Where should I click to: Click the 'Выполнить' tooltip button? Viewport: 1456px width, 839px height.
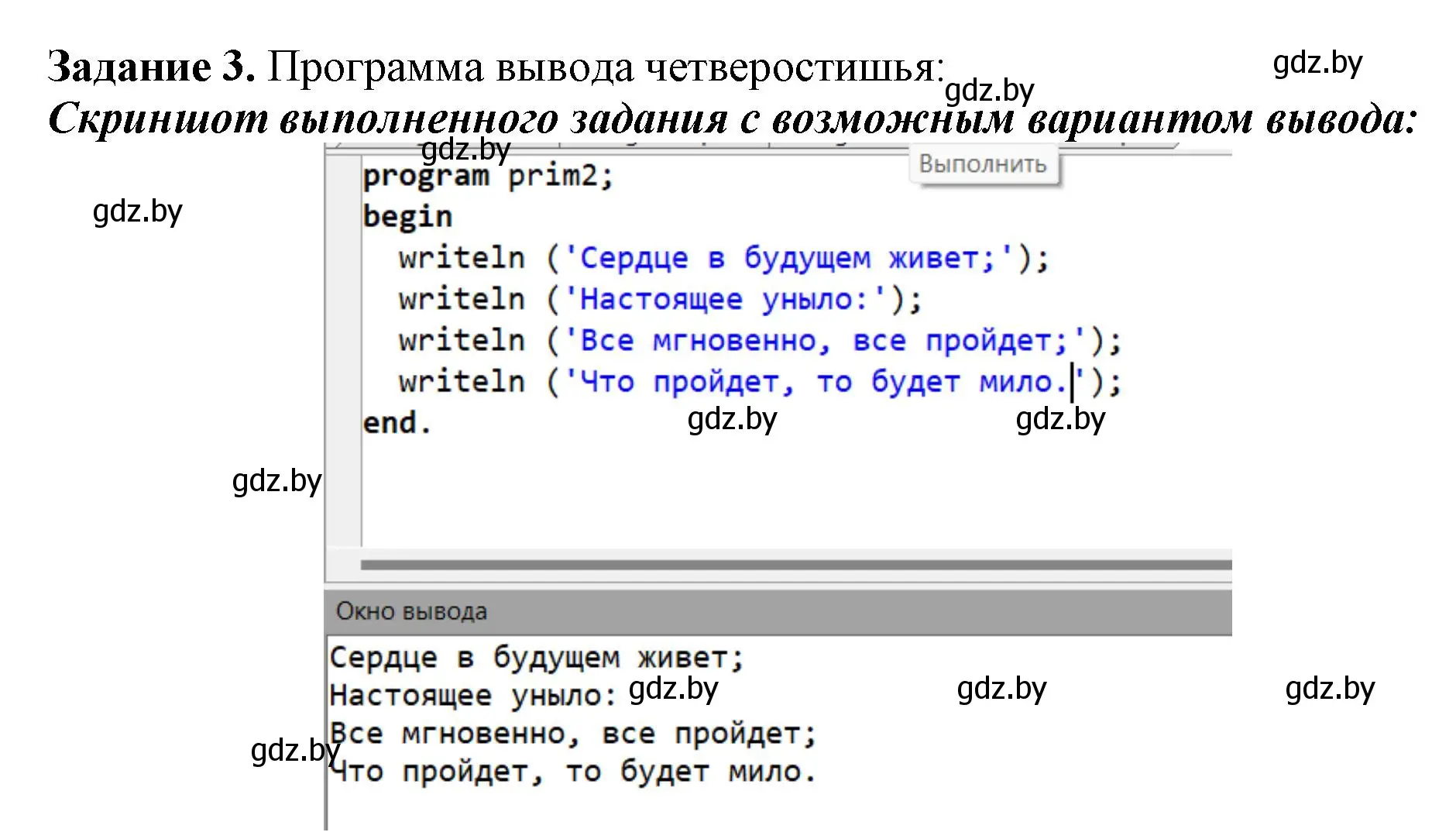coord(983,165)
